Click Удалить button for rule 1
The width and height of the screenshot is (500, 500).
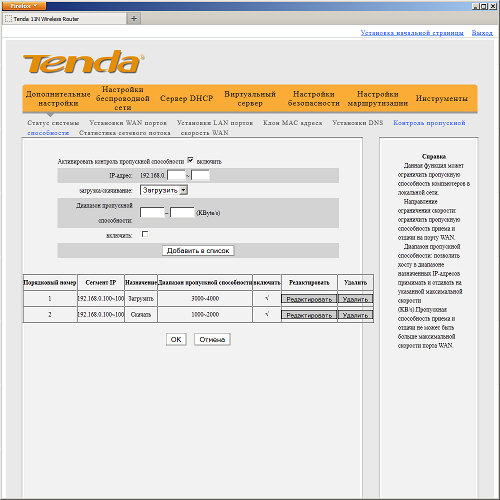pyautogui.click(x=355, y=299)
